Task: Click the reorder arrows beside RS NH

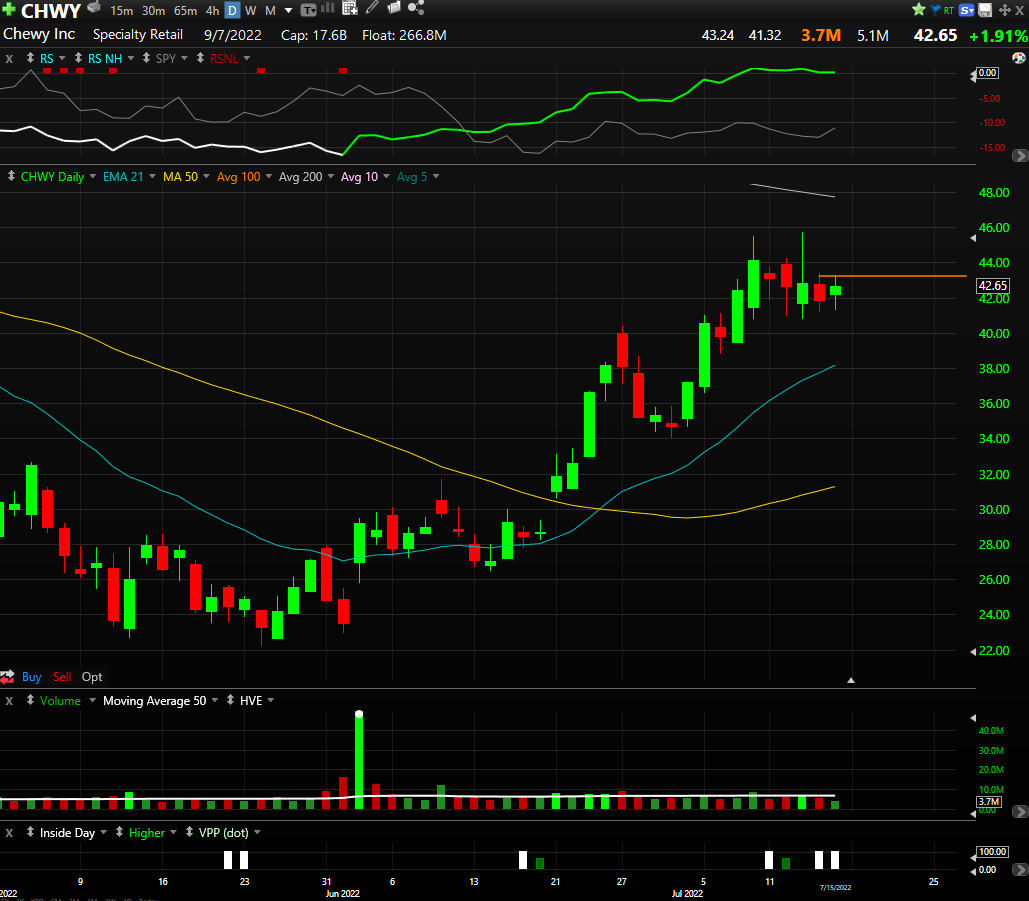Action: (x=78, y=58)
